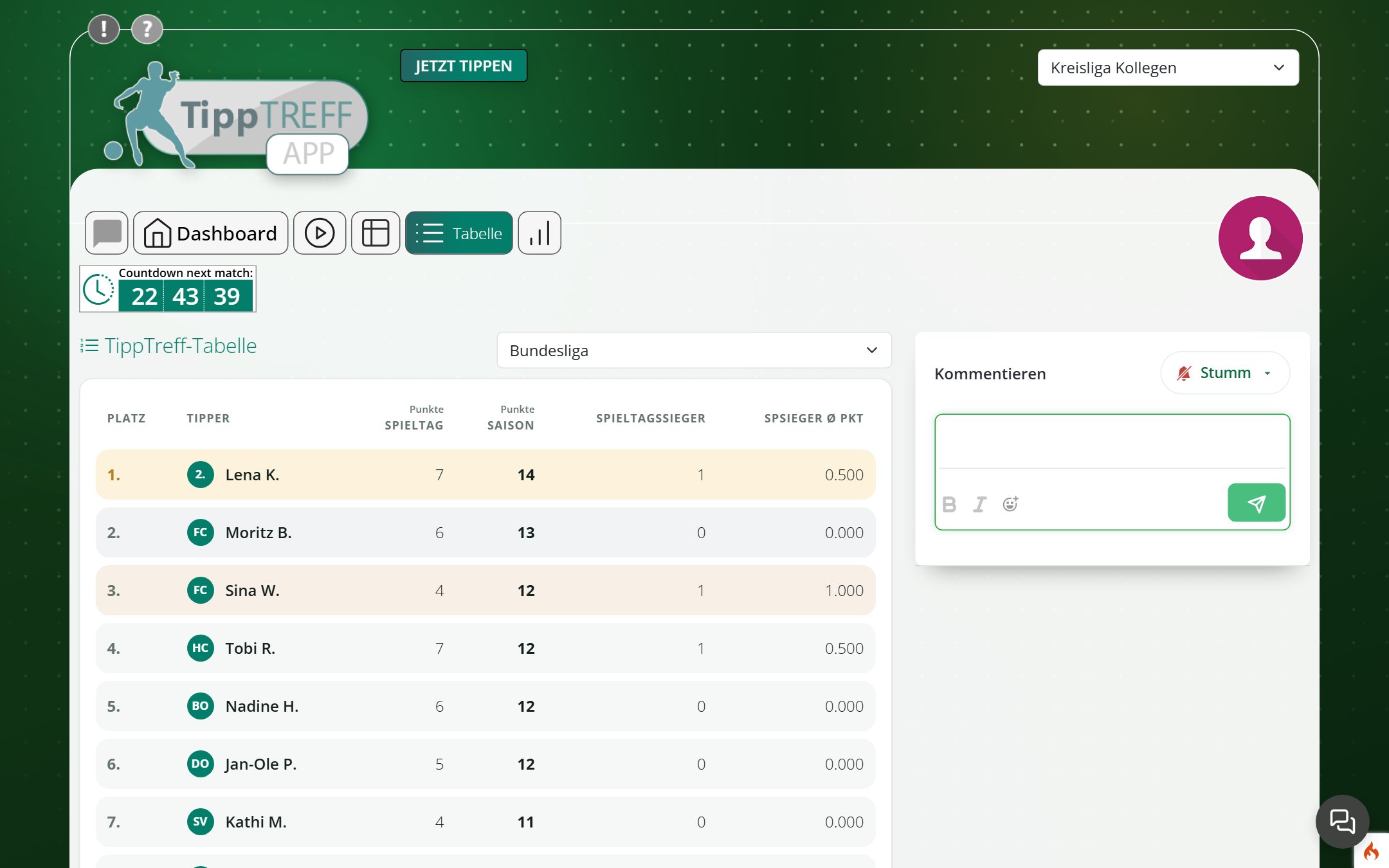Viewport: 1389px width, 868px height.
Task: Select tipper name Kathi M.
Action: (x=256, y=822)
